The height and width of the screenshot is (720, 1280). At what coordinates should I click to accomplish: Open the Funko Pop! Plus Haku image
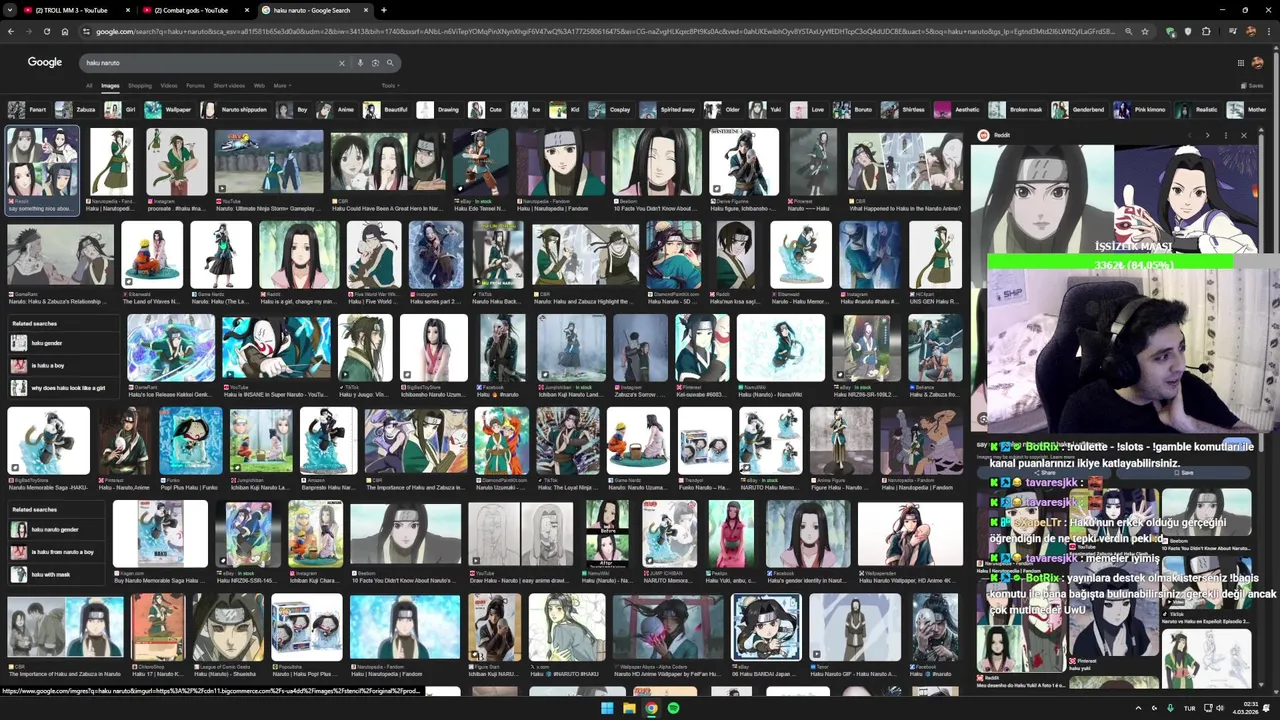(x=190, y=440)
